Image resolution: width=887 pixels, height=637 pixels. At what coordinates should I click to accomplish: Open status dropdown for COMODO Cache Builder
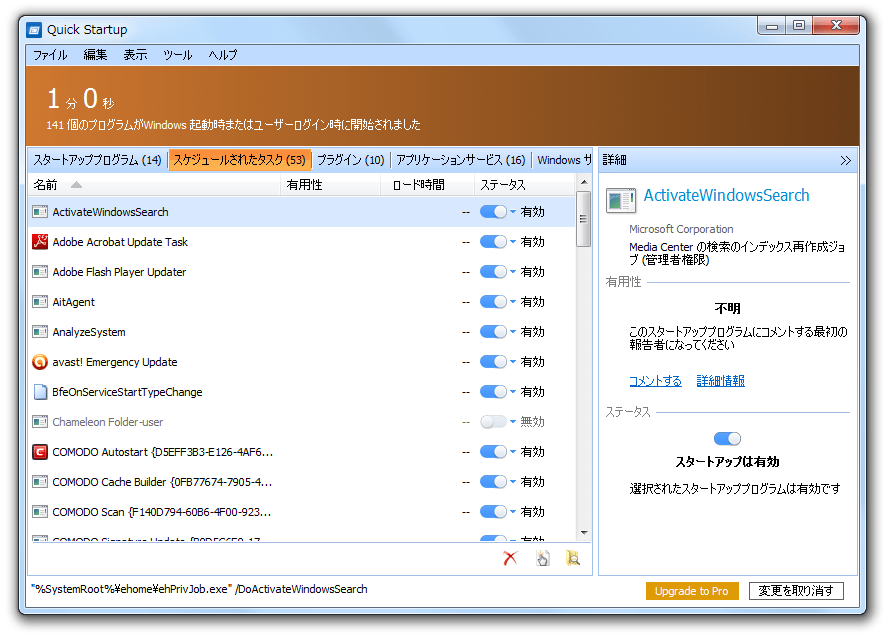click(x=513, y=481)
